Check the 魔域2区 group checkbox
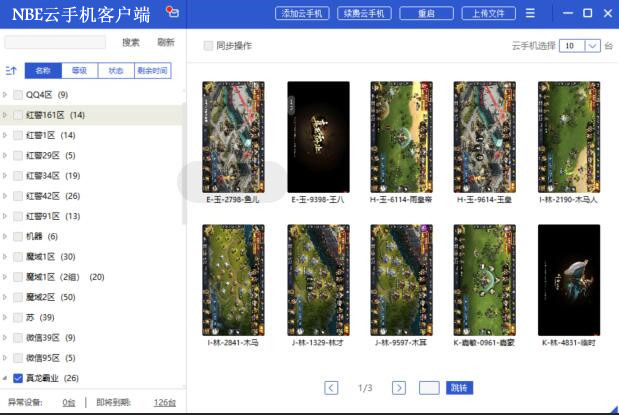The height and width of the screenshot is (415, 619). (18, 297)
